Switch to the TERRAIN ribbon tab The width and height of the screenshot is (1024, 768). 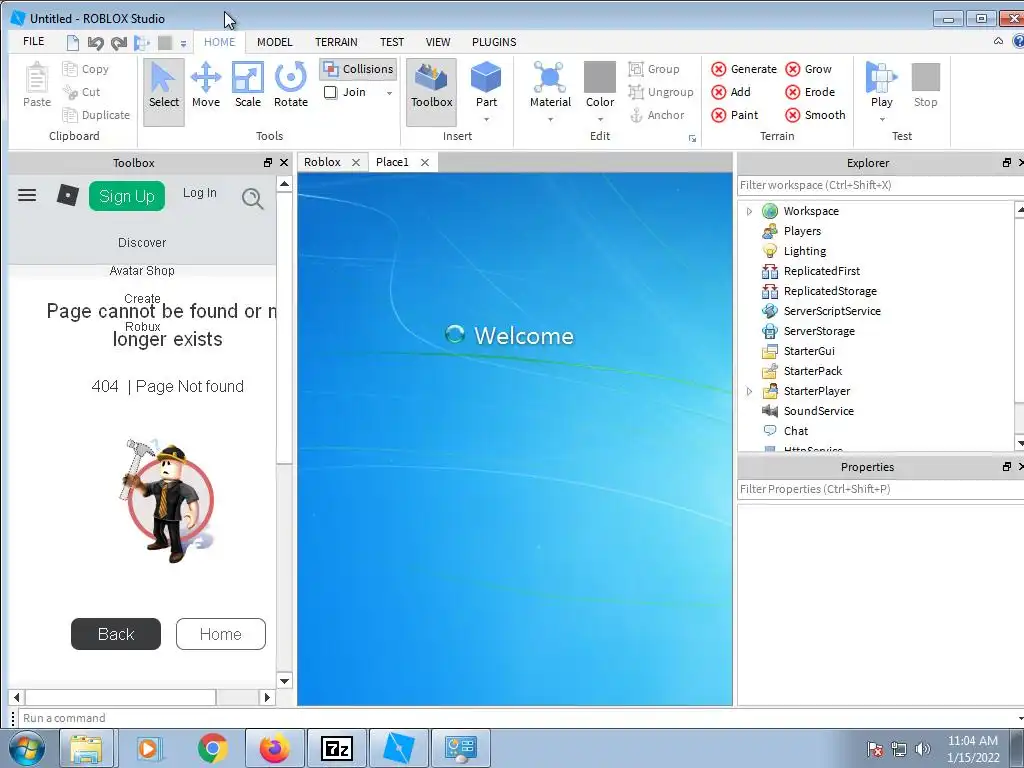(336, 42)
